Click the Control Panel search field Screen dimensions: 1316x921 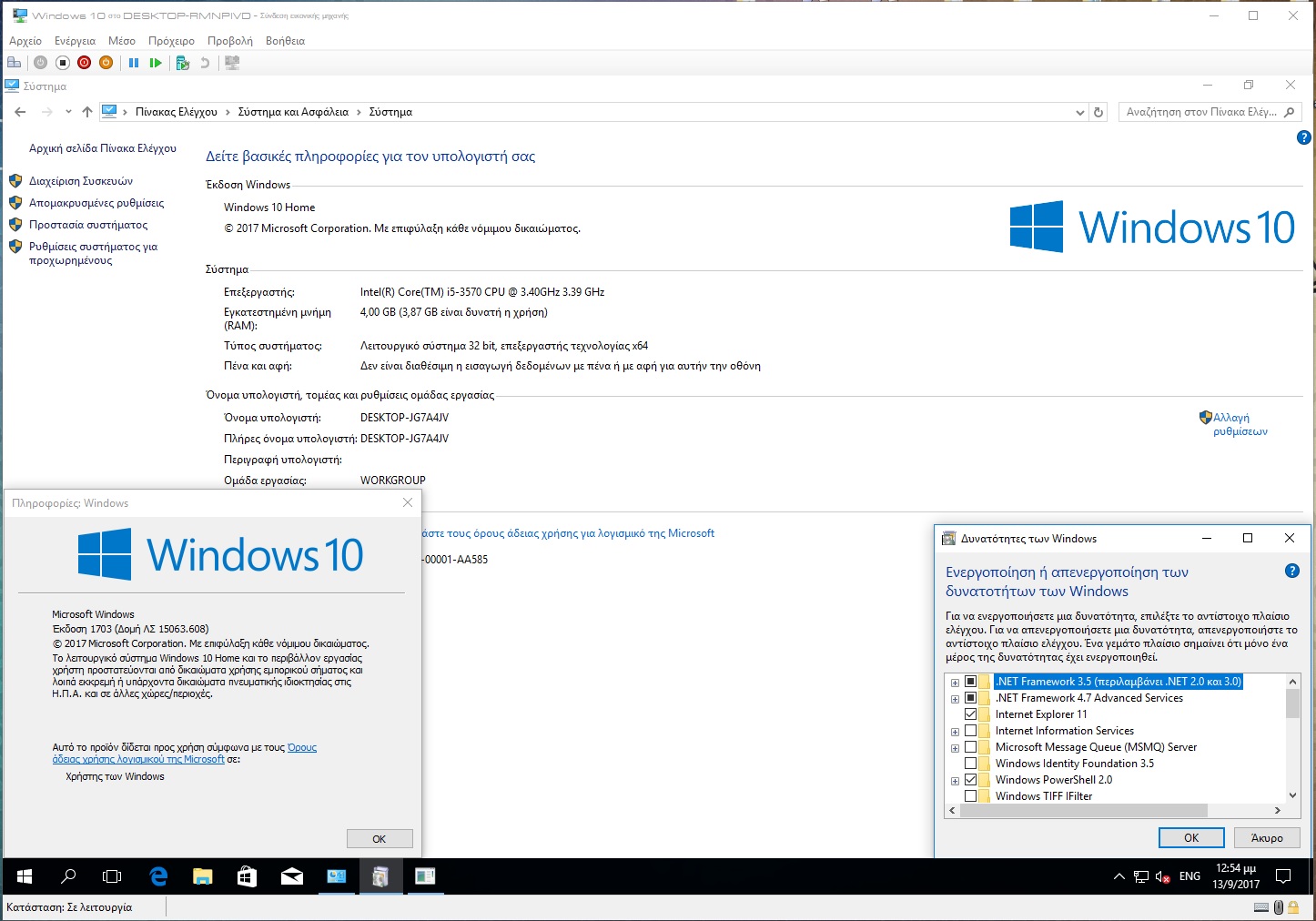click(x=1210, y=112)
